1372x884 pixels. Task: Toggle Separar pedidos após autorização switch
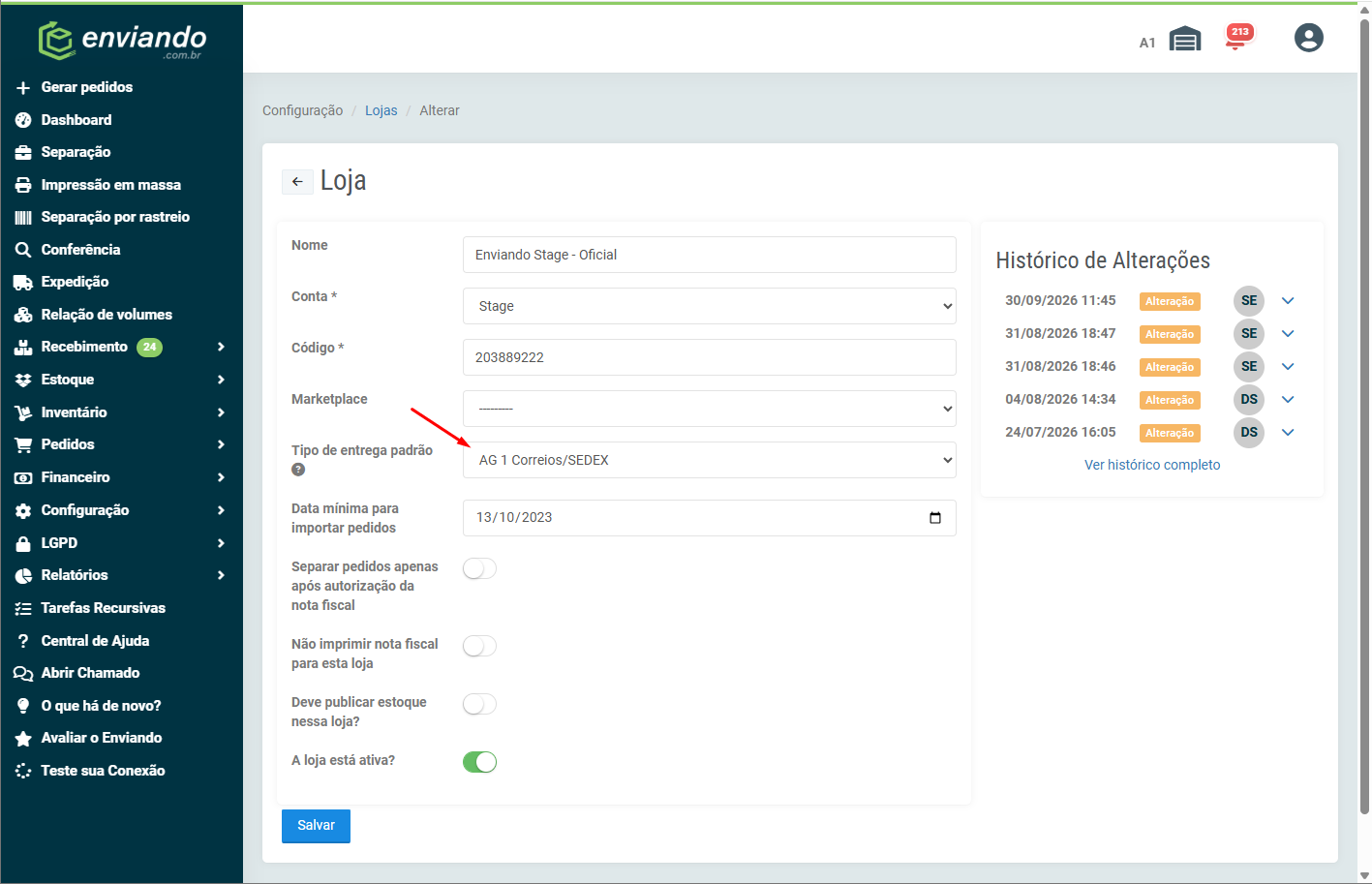[x=479, y=568]
